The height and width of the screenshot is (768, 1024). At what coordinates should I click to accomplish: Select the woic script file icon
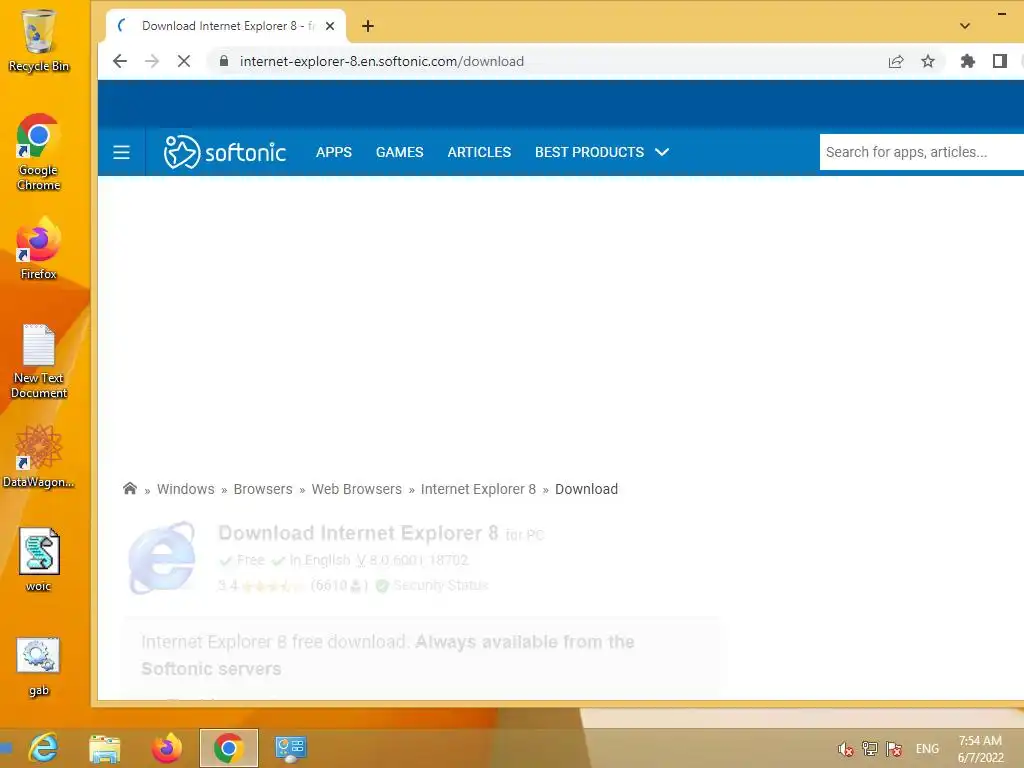pyautogui.click(x=39, y=560)
